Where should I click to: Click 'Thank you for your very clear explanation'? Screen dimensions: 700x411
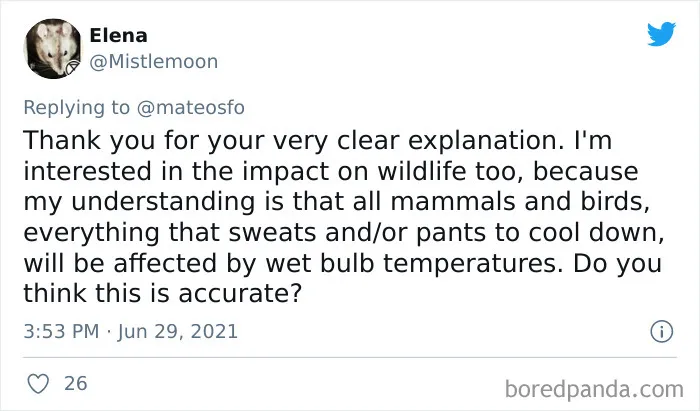click(291, 141)
